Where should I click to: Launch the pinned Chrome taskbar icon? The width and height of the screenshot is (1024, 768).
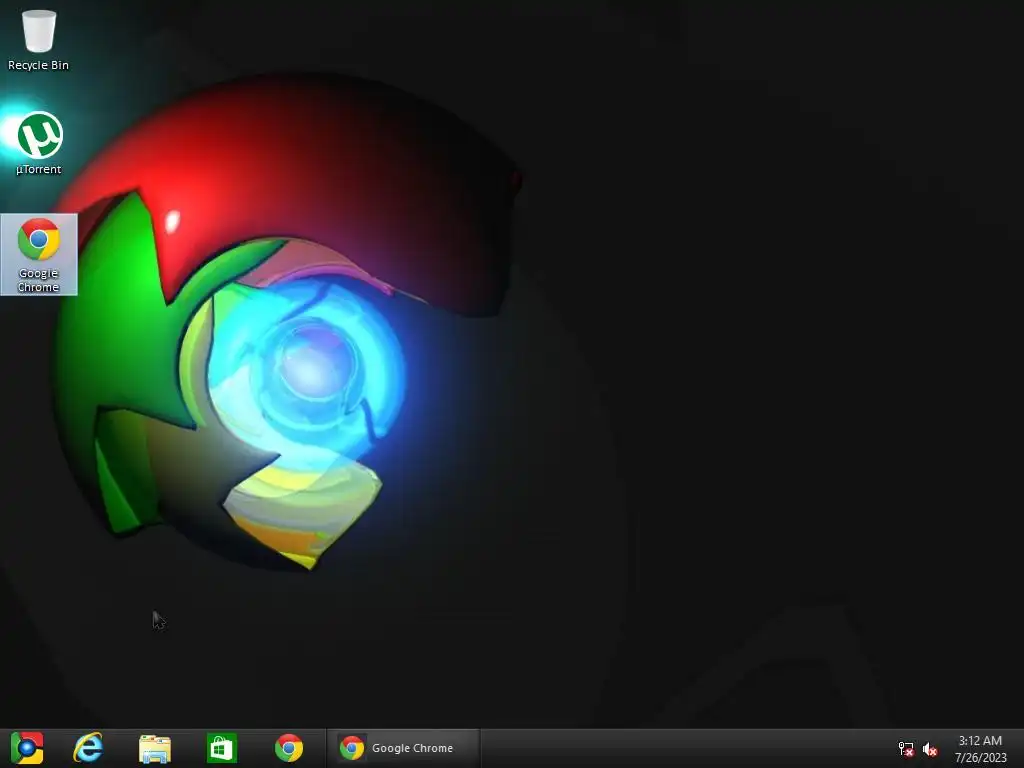coord(289,748)
